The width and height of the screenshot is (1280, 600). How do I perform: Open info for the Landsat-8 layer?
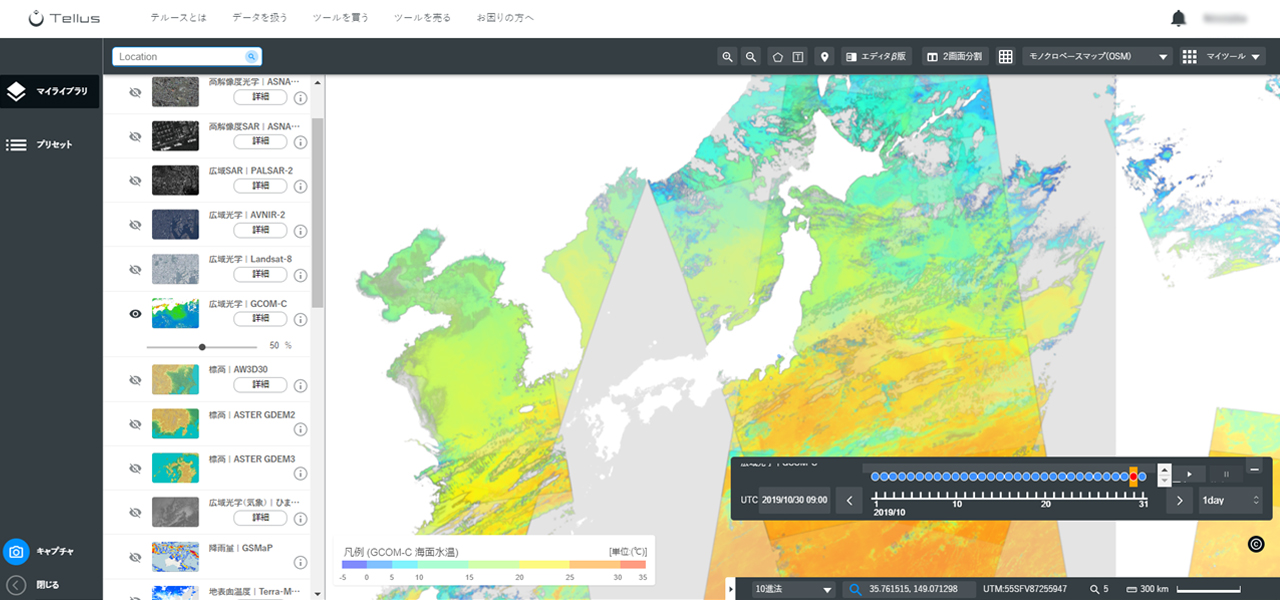click(x=300, y=275)
